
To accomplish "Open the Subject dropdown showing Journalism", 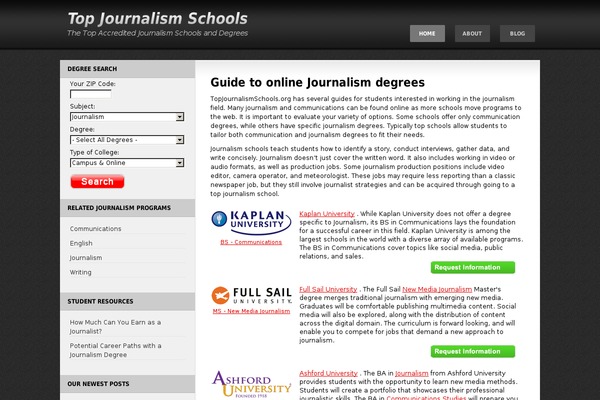I will (127, 117).
